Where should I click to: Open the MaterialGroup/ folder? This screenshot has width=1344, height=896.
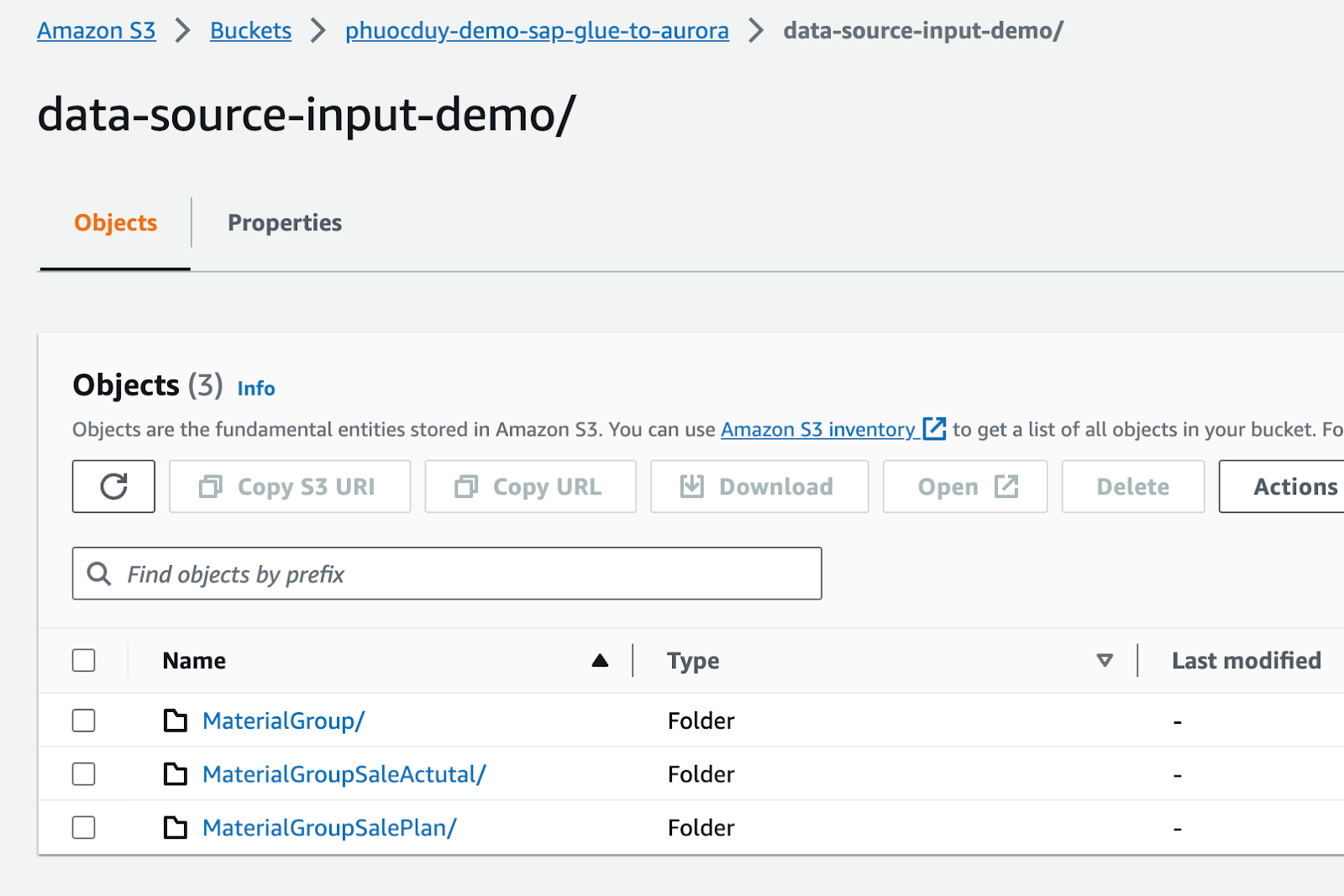coord(284,720)
